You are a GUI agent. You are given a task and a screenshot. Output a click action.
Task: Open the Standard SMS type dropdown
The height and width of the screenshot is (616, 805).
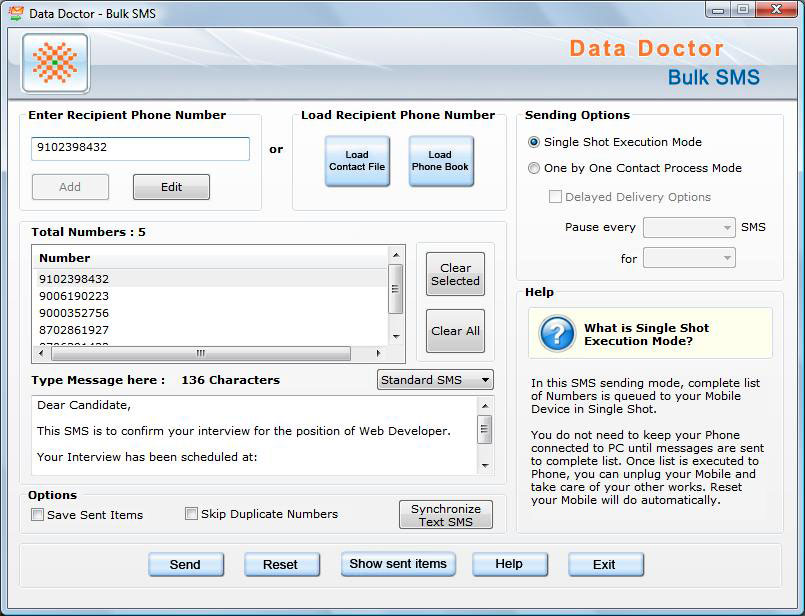435,380
